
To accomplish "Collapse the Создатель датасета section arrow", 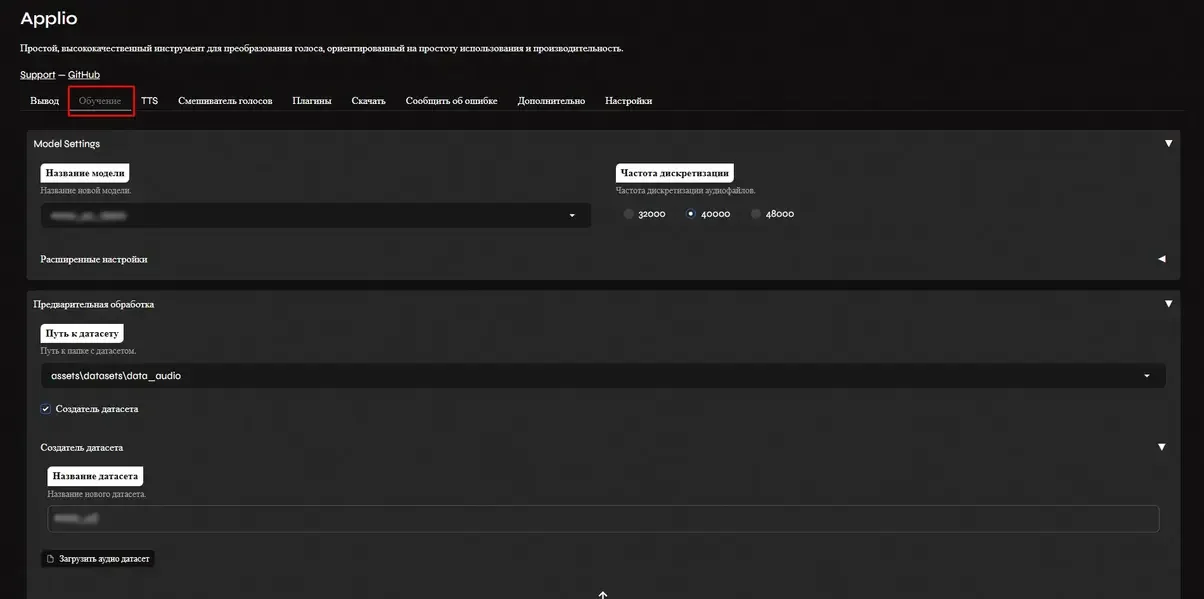I will (x=1162, y=448).
